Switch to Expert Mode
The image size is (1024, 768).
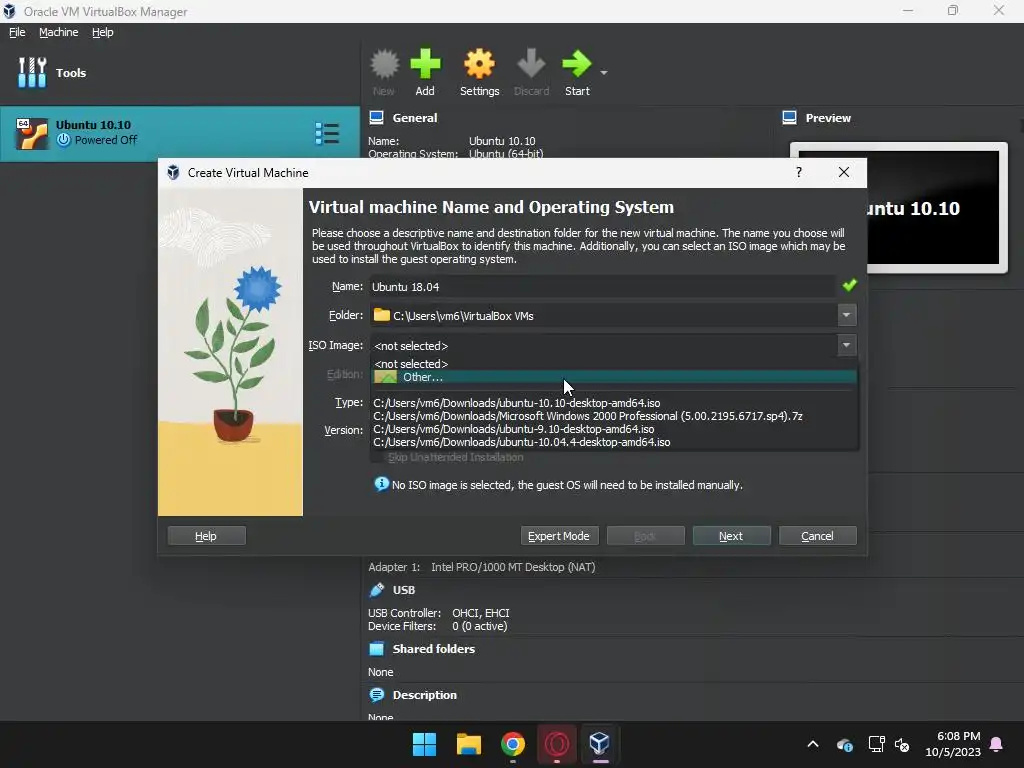coord(559,536)
